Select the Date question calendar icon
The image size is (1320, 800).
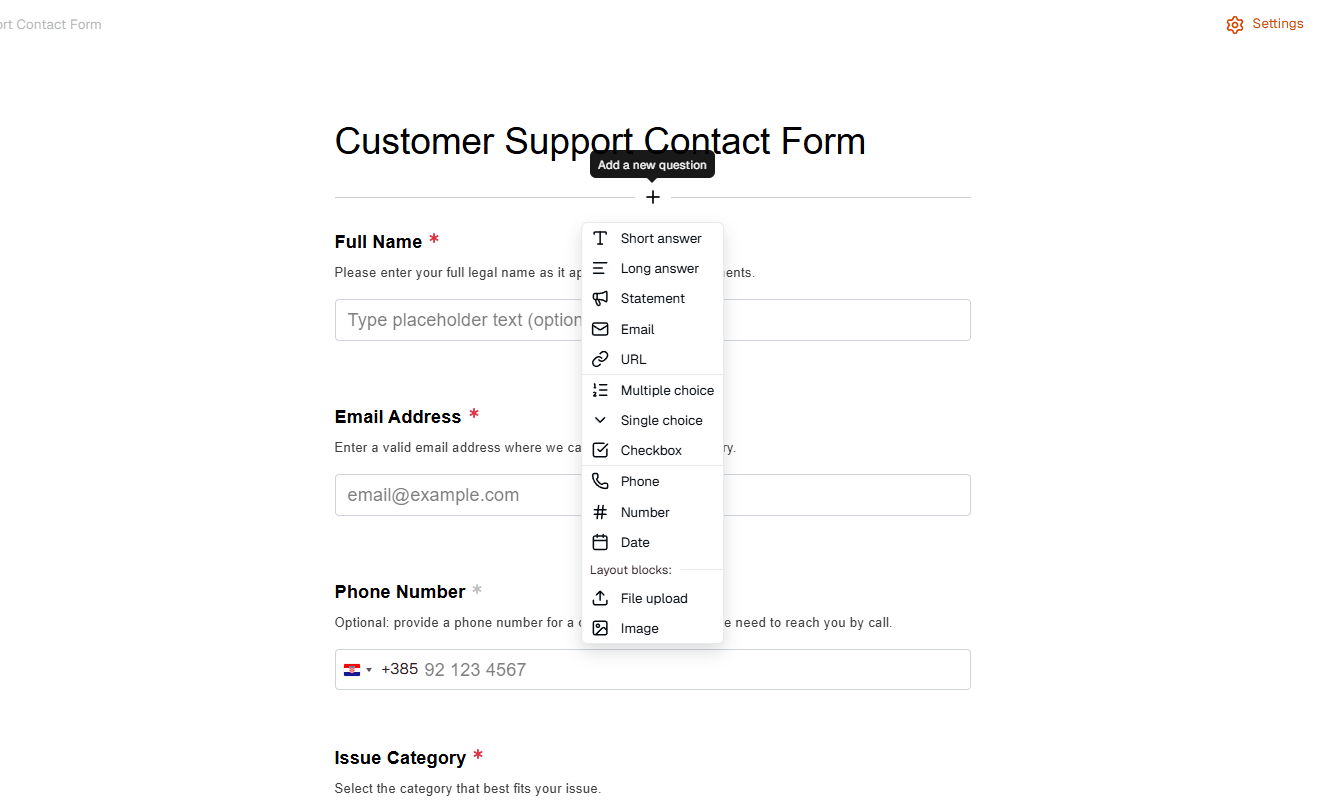tap(600, 542)
